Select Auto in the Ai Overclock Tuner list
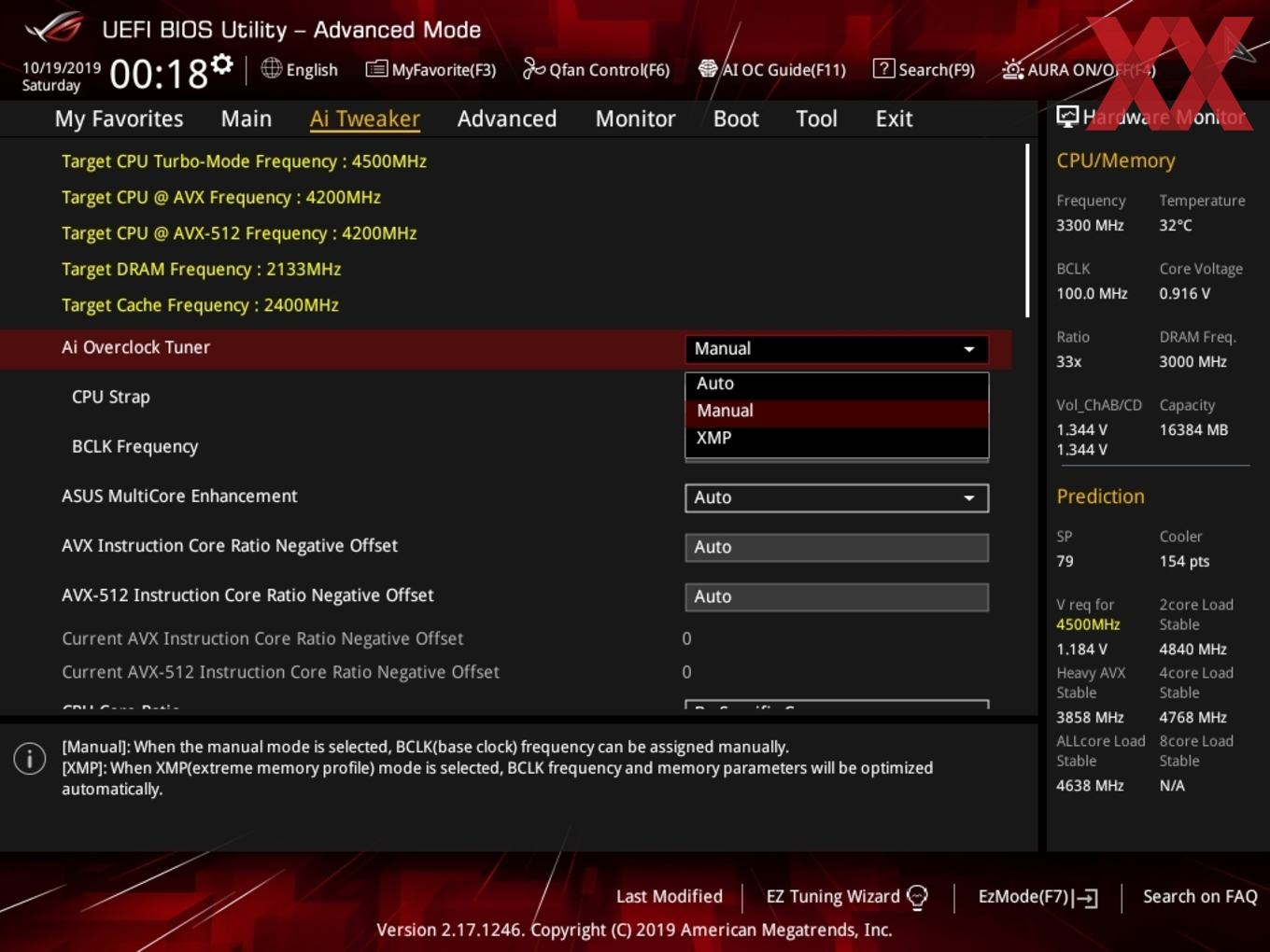The image size is (1270, 952). point(836,384)
